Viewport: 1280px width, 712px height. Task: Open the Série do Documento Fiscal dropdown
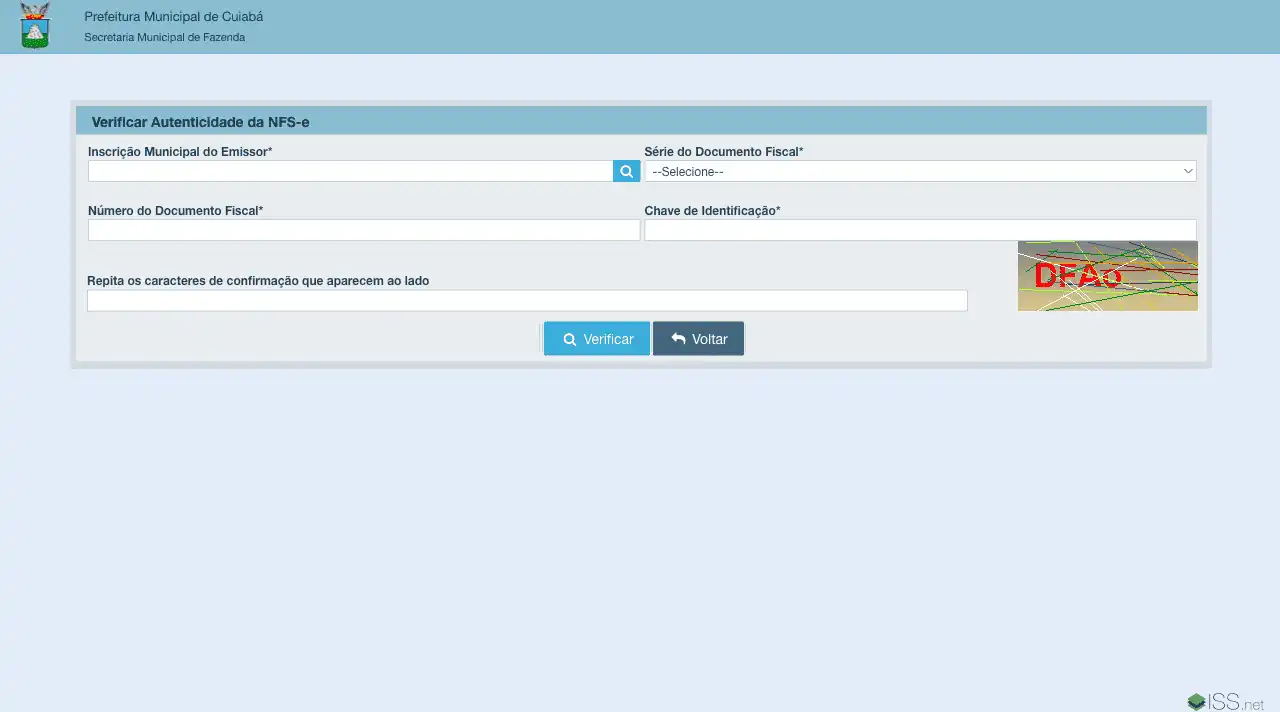(x=919, y=172)
